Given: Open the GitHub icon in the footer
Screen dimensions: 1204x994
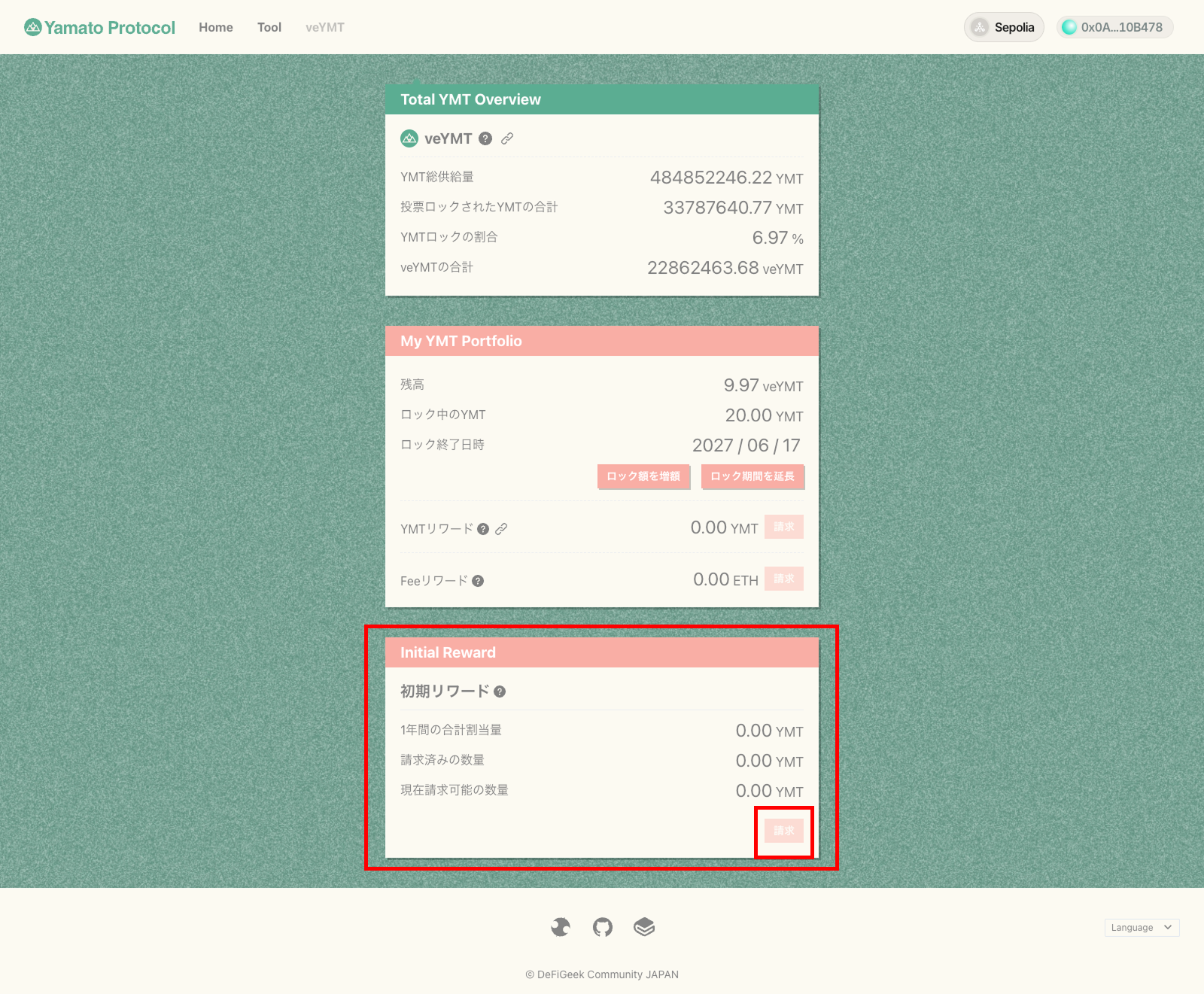Looking at the screenshot, I should 602,927.
